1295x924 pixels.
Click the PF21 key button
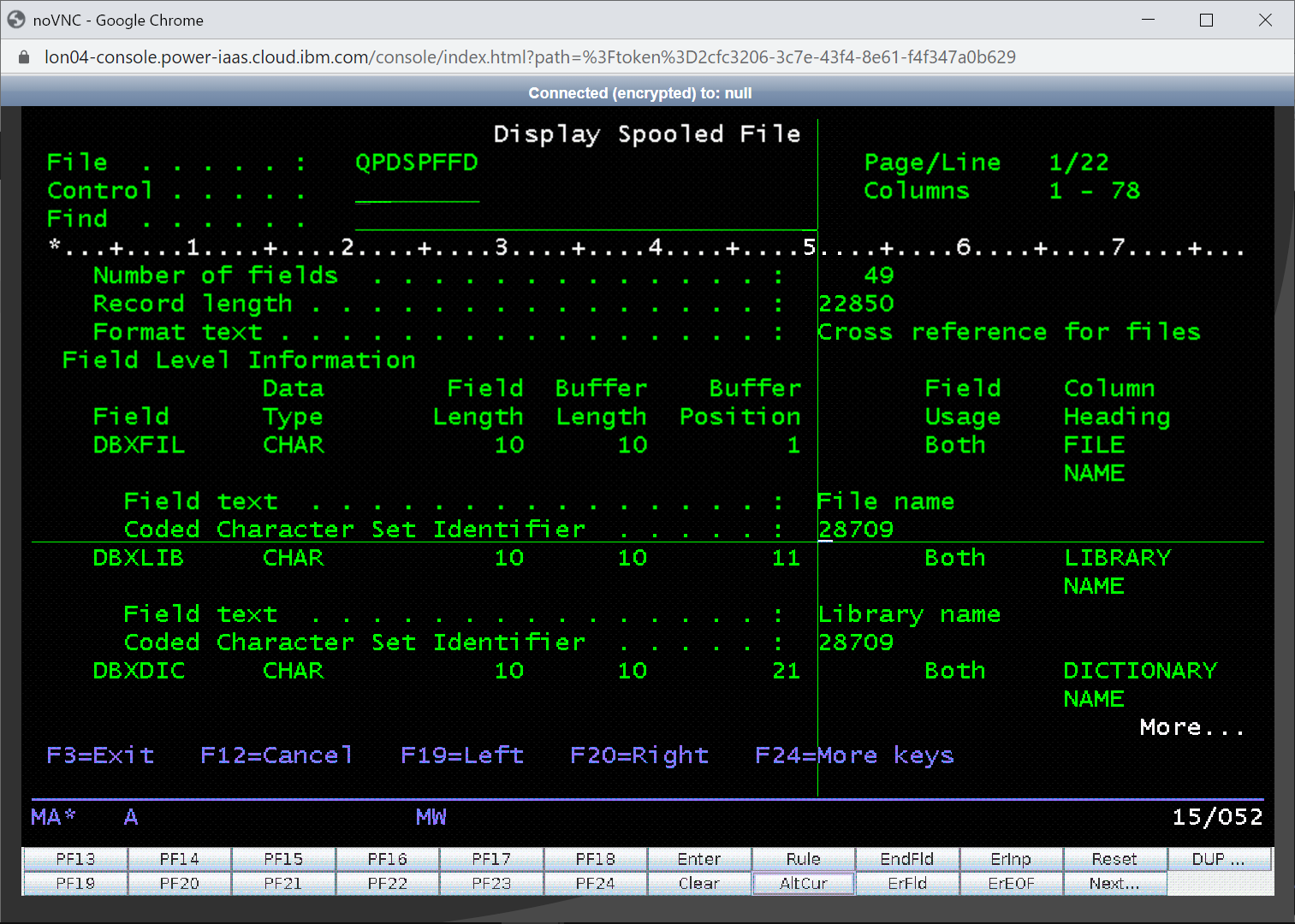point(283,884)
